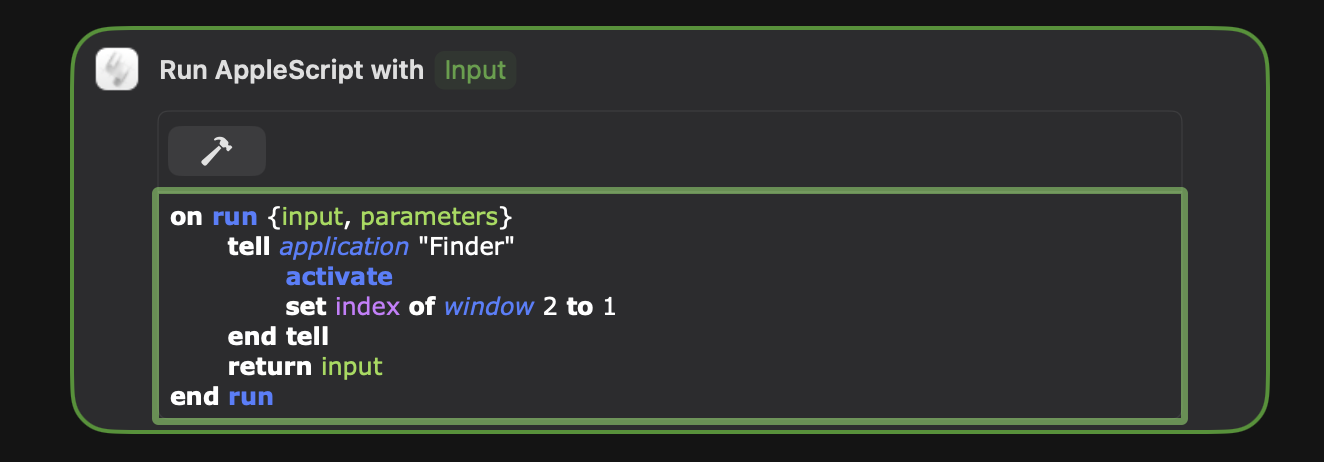The height and width of the screenshot is (462, 1324).
Task: Place cursor on "parameters" in run handler
Action: pos(430,217)
